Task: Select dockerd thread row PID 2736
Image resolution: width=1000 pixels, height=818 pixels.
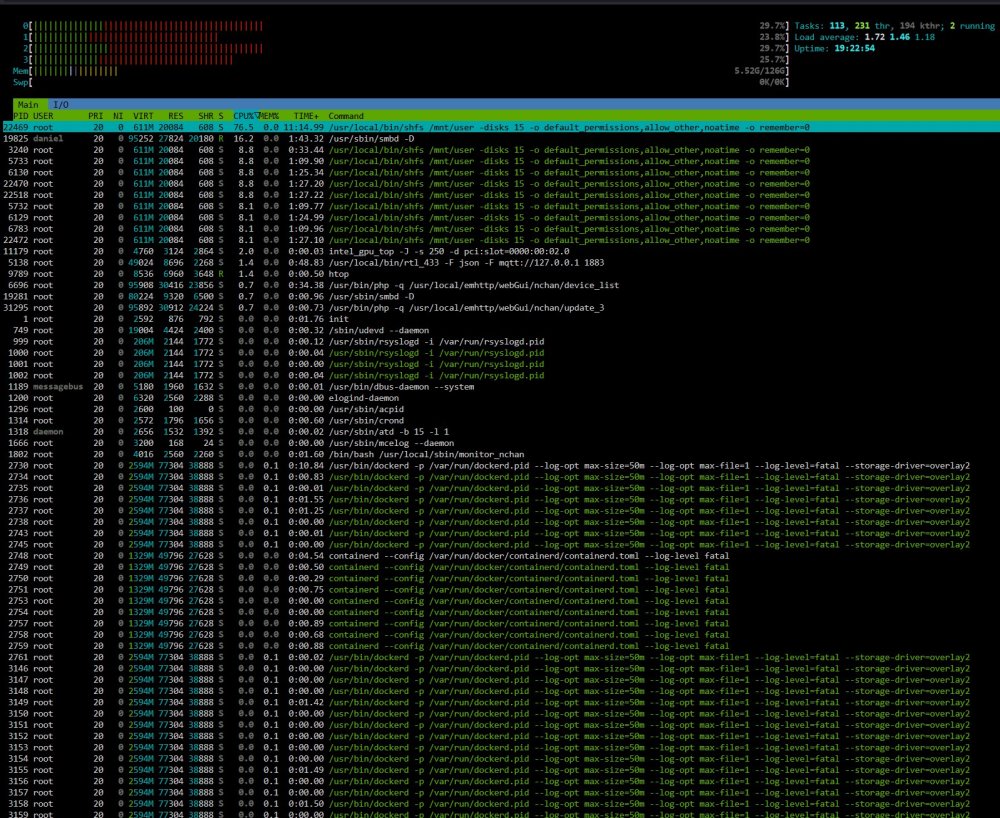Action: pyautogui.click(x=500, y=499)
